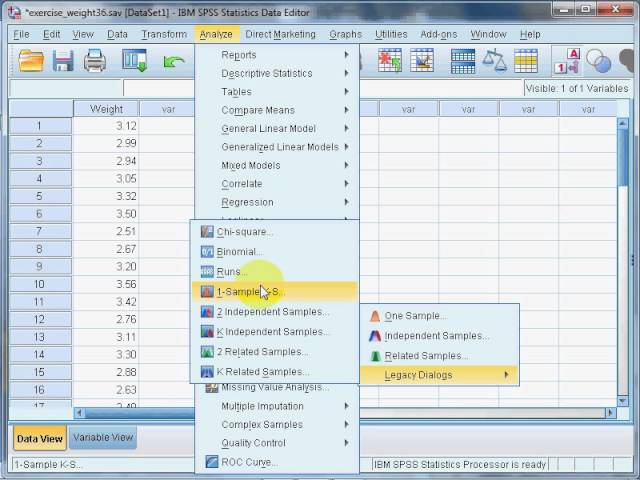
Task: Expand the Complex Samples submenu
Action: [347, 424]
